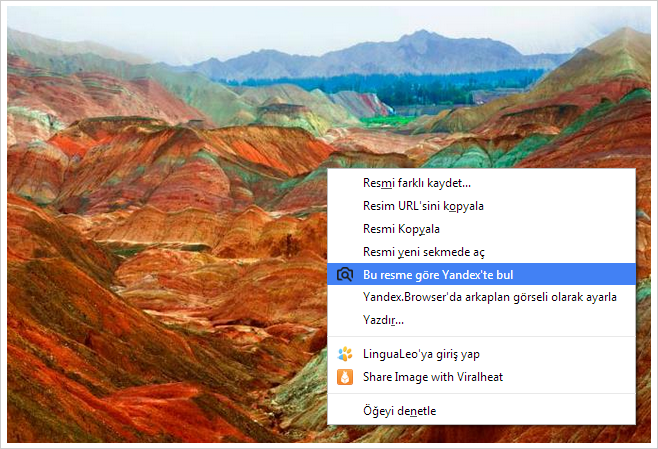This screenshot has height=449, width=658.
Task: Click the LinguaLeo paw icon
Action: click(x=345, y=354)
